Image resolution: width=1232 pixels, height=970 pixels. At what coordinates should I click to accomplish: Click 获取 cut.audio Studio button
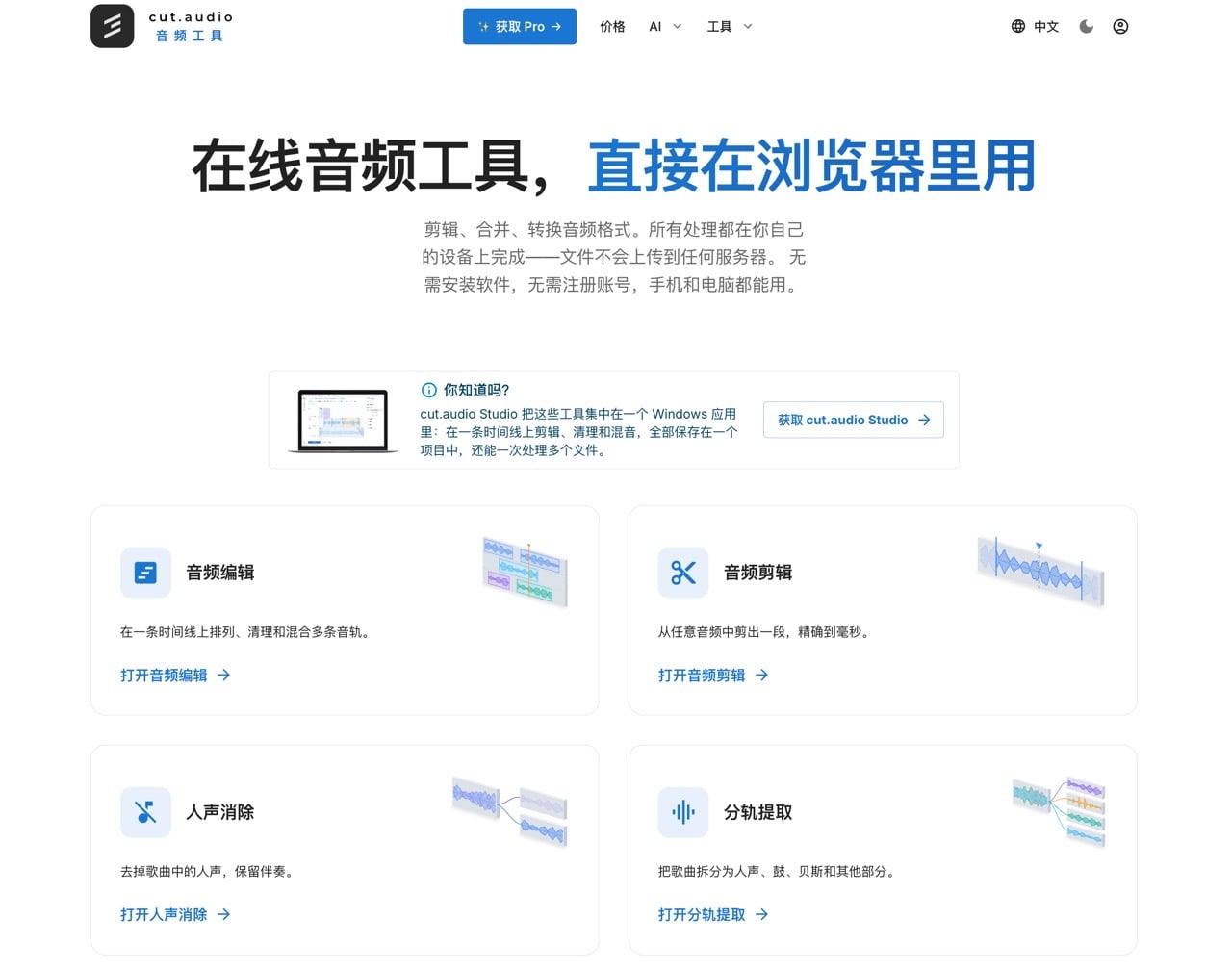click(x=854, y=420)
